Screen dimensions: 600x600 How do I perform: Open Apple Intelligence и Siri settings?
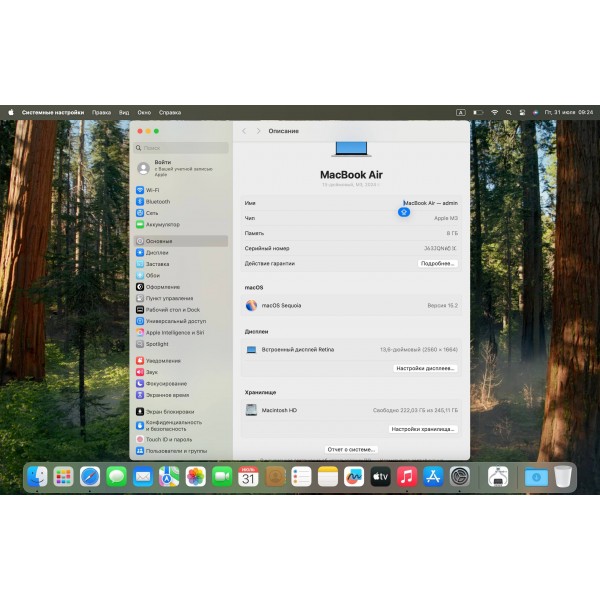(170, 333)
